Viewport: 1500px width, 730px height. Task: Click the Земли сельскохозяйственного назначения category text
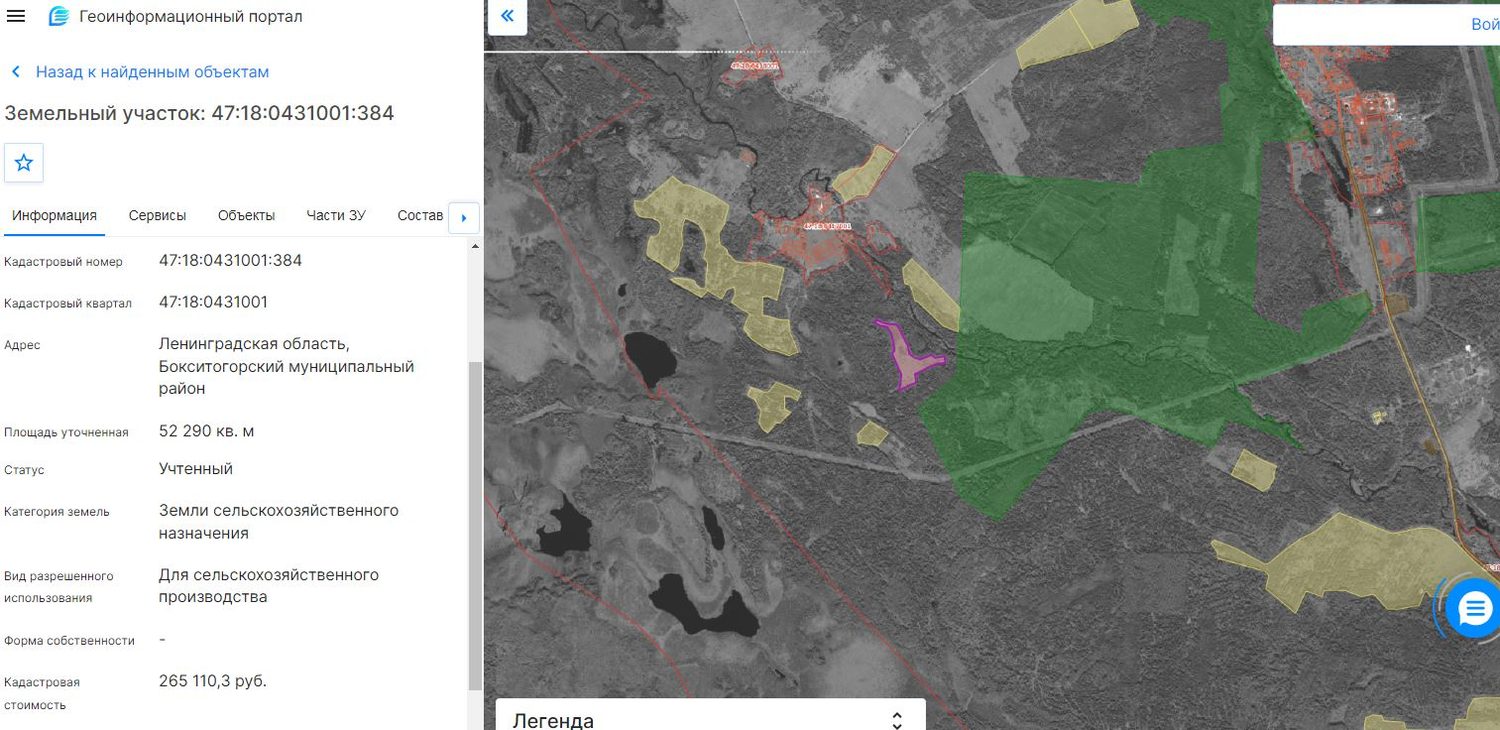[x=279, y=522]
